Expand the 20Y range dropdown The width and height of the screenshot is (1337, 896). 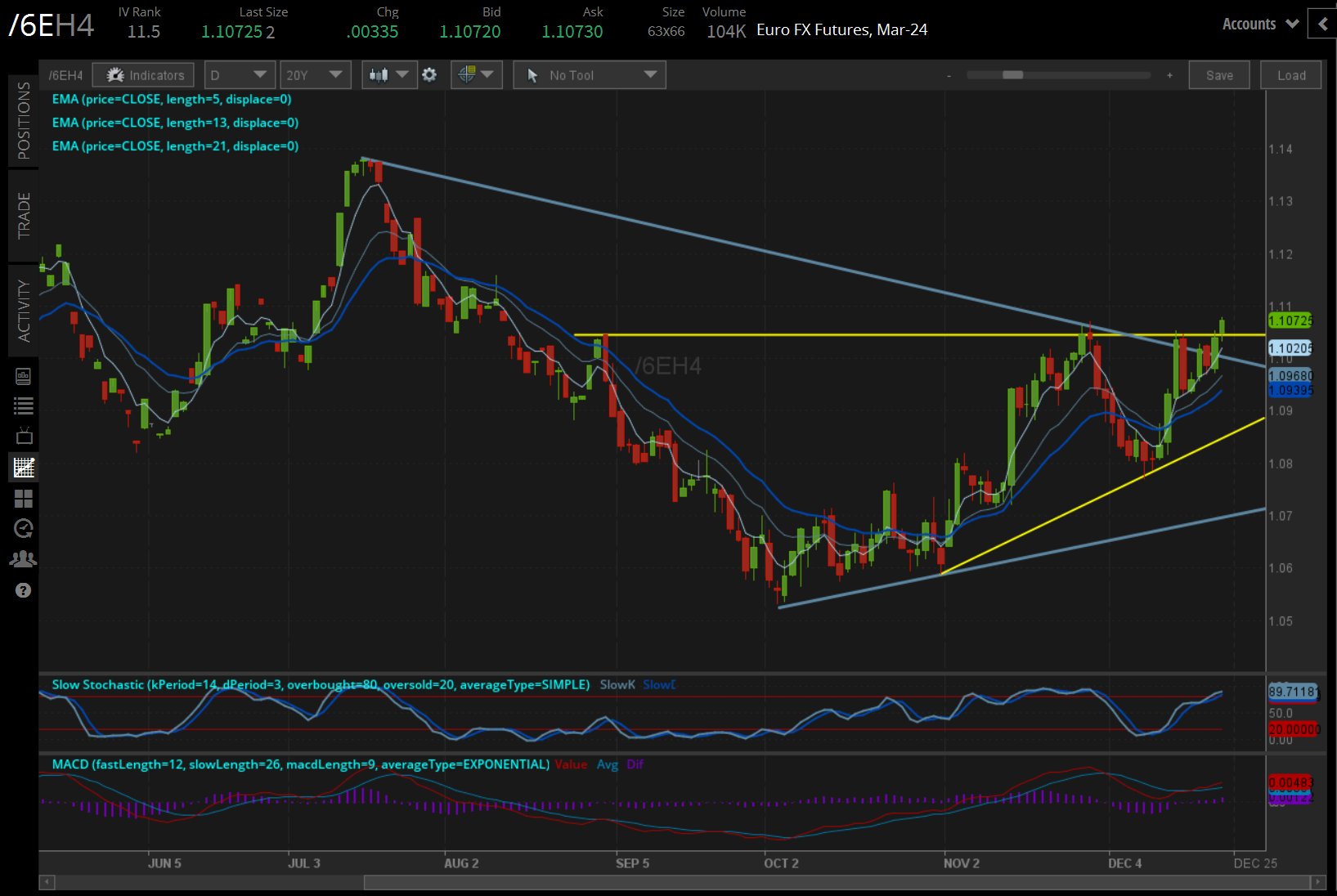click(x=314, y=75)
